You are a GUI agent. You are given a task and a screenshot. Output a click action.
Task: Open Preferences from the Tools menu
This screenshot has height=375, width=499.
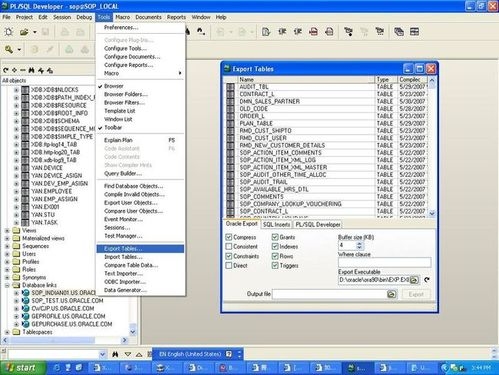pos(140,28)
